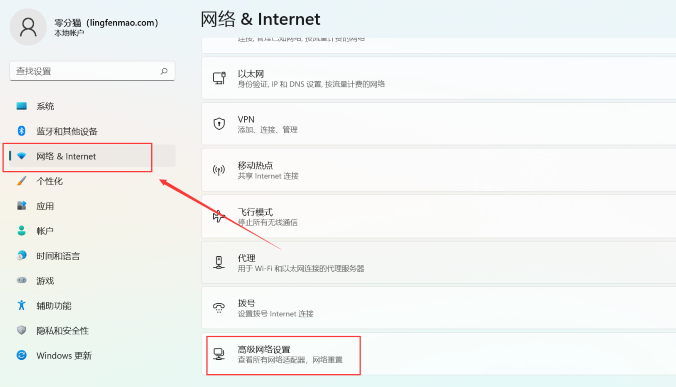Image resolution: width=676 pixels, height=387 pixels.
Task: Click the airplane mode icon
Action: [x=219, y=216]
